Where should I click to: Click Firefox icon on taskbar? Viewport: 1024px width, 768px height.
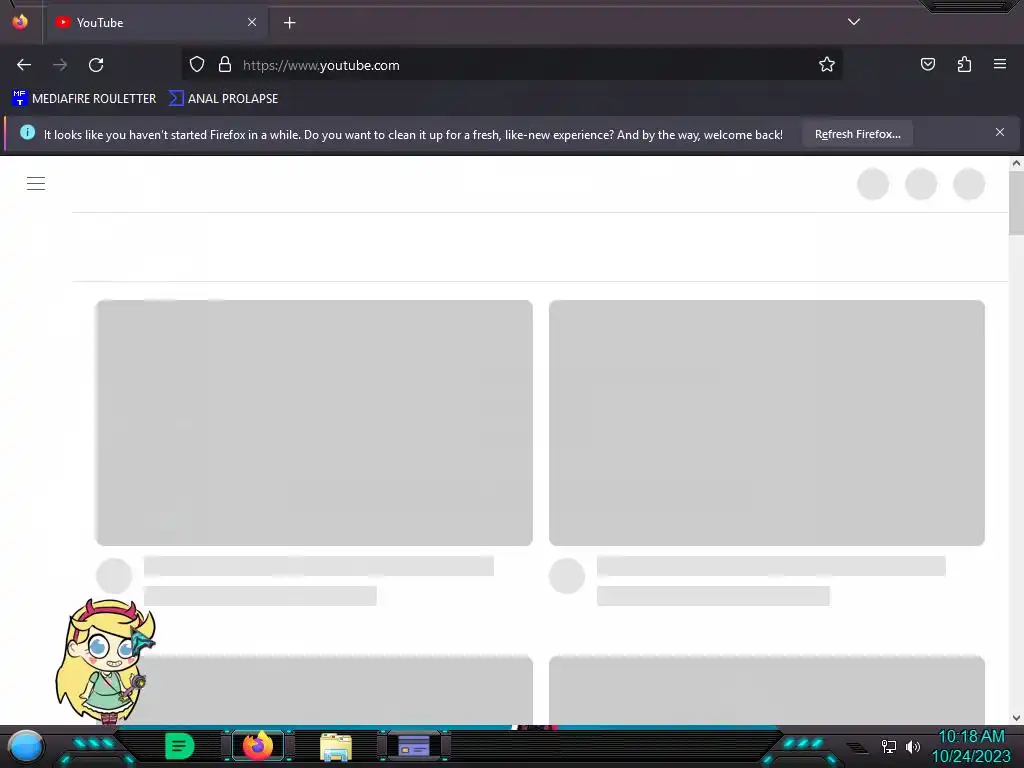click(x=258, y=746)
